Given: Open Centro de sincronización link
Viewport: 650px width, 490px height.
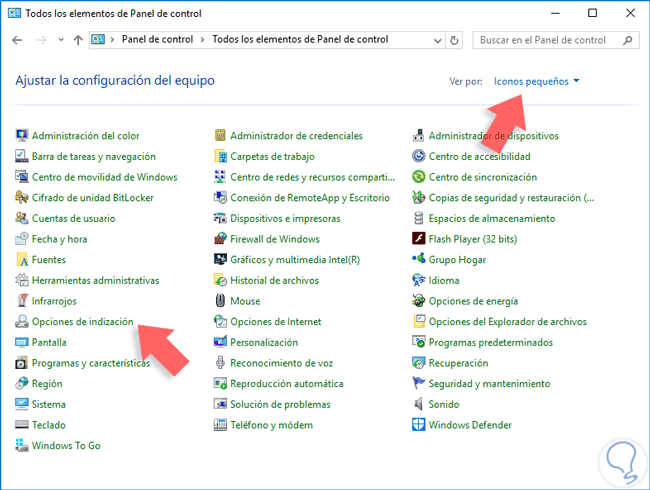Looking at the screenshot, I should (x=483, y=177).
